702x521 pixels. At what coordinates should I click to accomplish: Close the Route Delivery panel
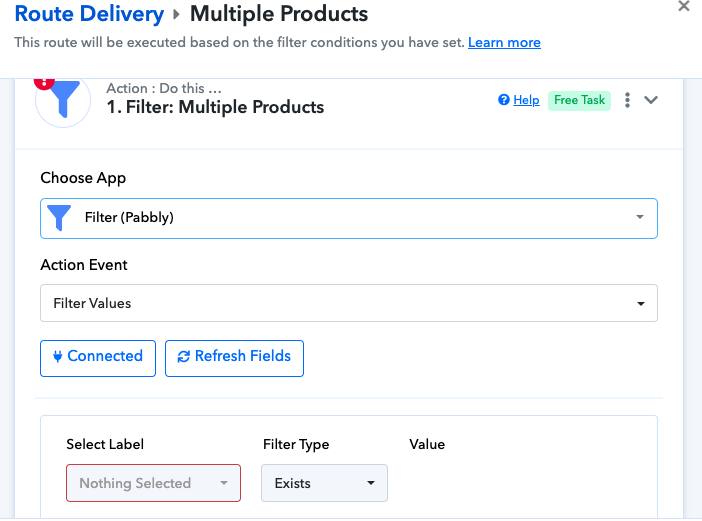684,6
